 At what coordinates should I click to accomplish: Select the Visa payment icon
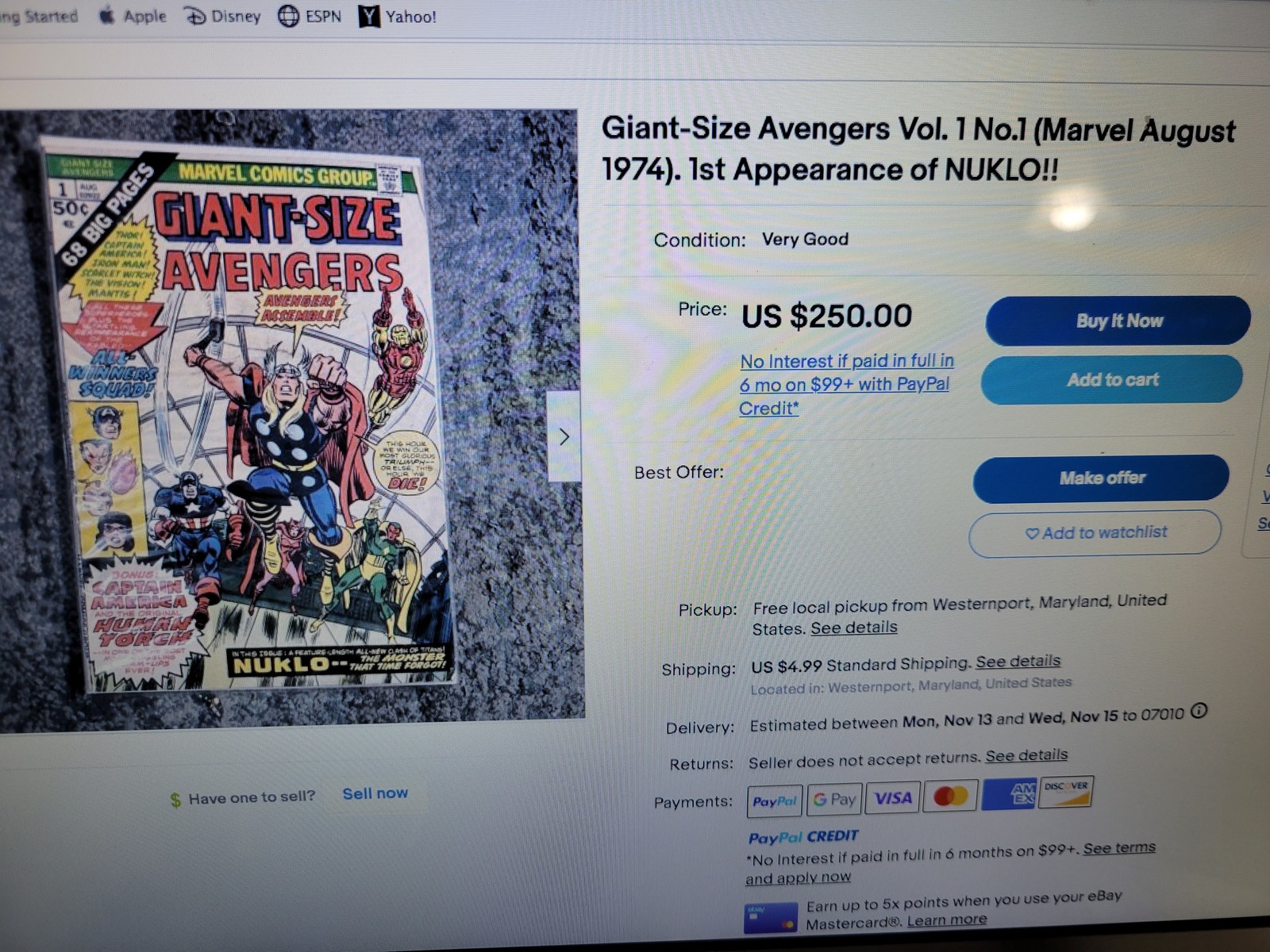[x=893, y=797]
